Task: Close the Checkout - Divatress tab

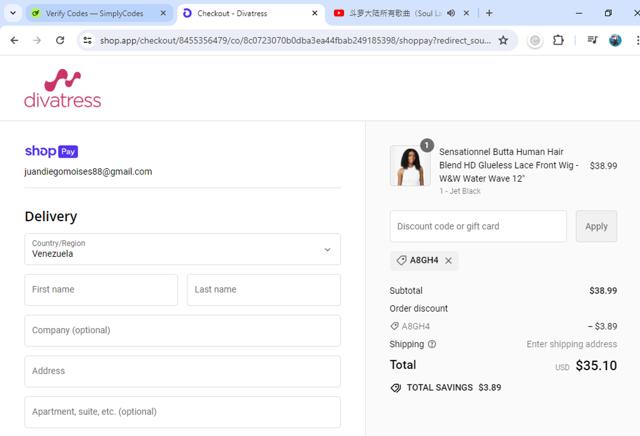Action: (315, 13)
